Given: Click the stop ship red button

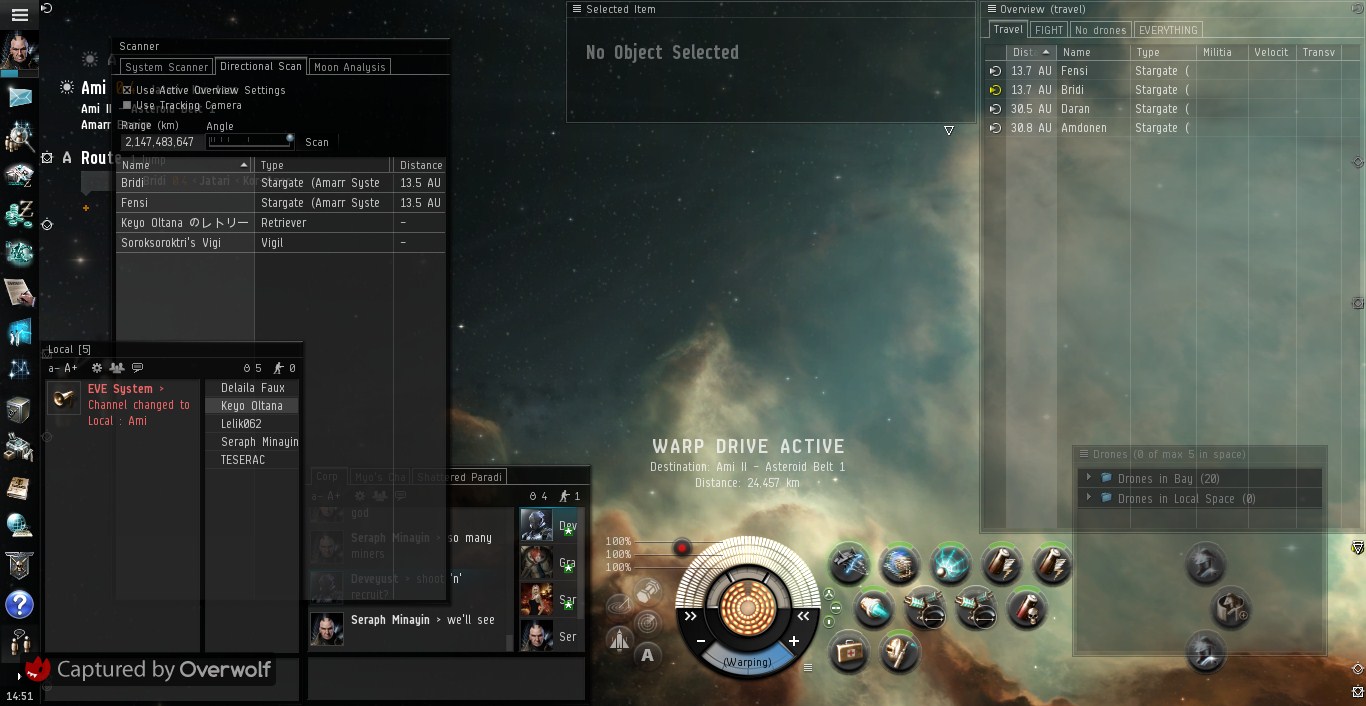Looking at the screenshot, I should 682,547.
